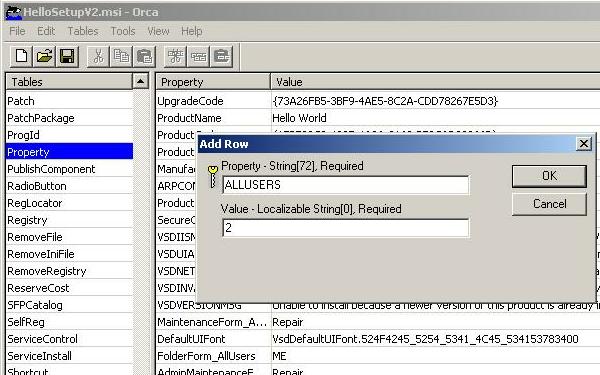Click the Tables toolbar icon after Paste
600x375 pixels.
176,57
